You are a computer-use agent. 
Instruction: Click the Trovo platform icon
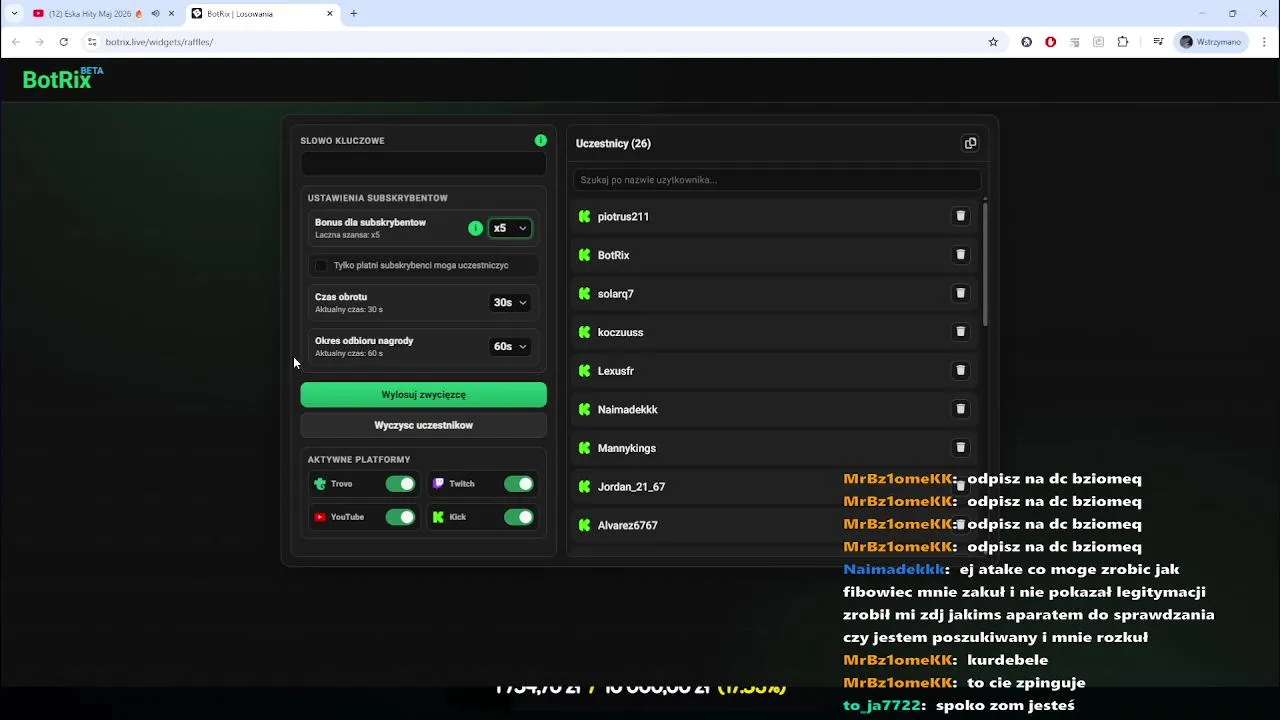320,484
